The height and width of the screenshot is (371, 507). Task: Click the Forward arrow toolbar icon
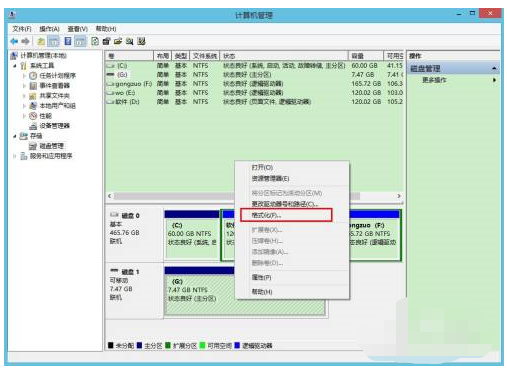pyautogui.click(x=25, y=42)
